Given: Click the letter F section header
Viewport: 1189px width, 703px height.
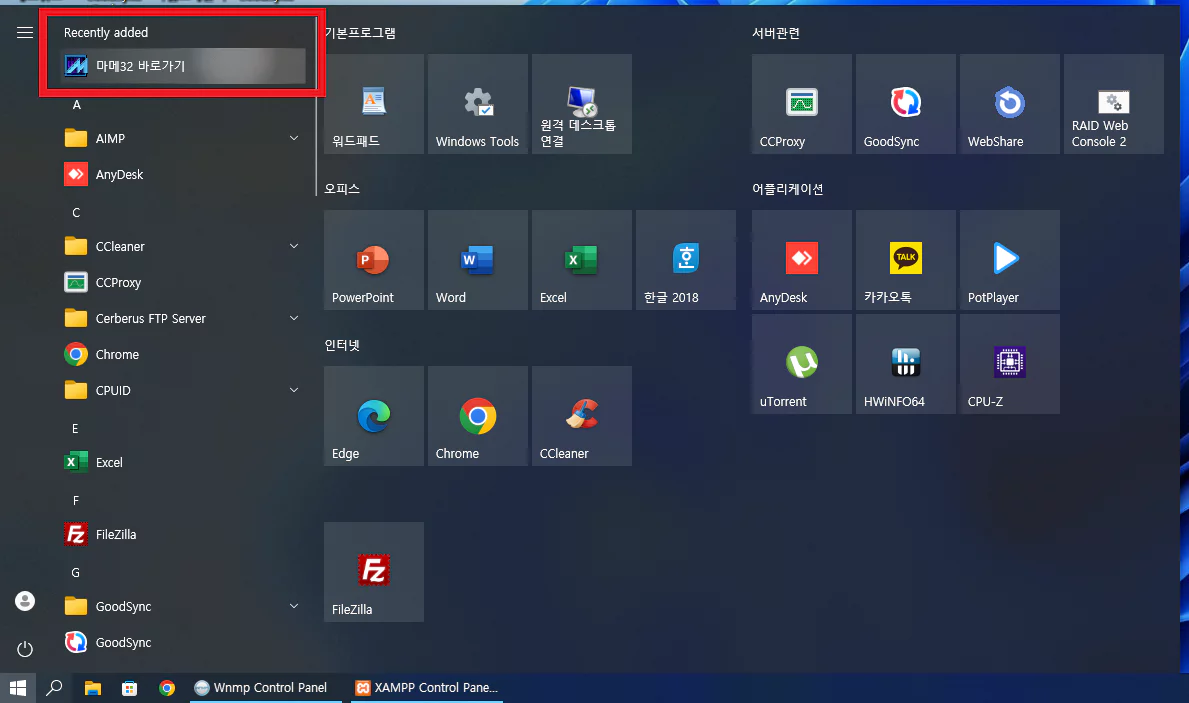Looking at the screenshot, I should point(76,501).
